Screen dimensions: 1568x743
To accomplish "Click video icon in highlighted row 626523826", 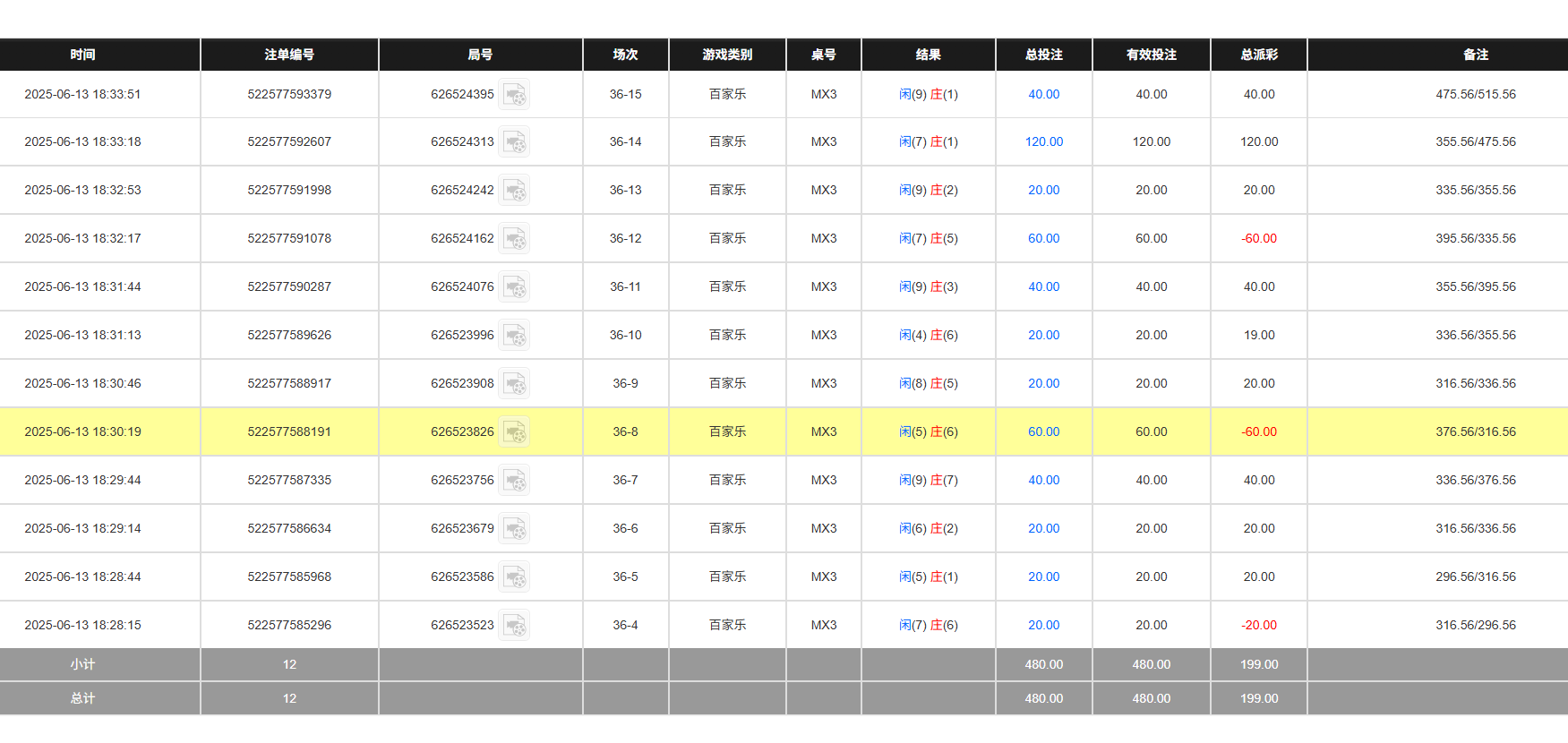I will click(x=514, y=432).
